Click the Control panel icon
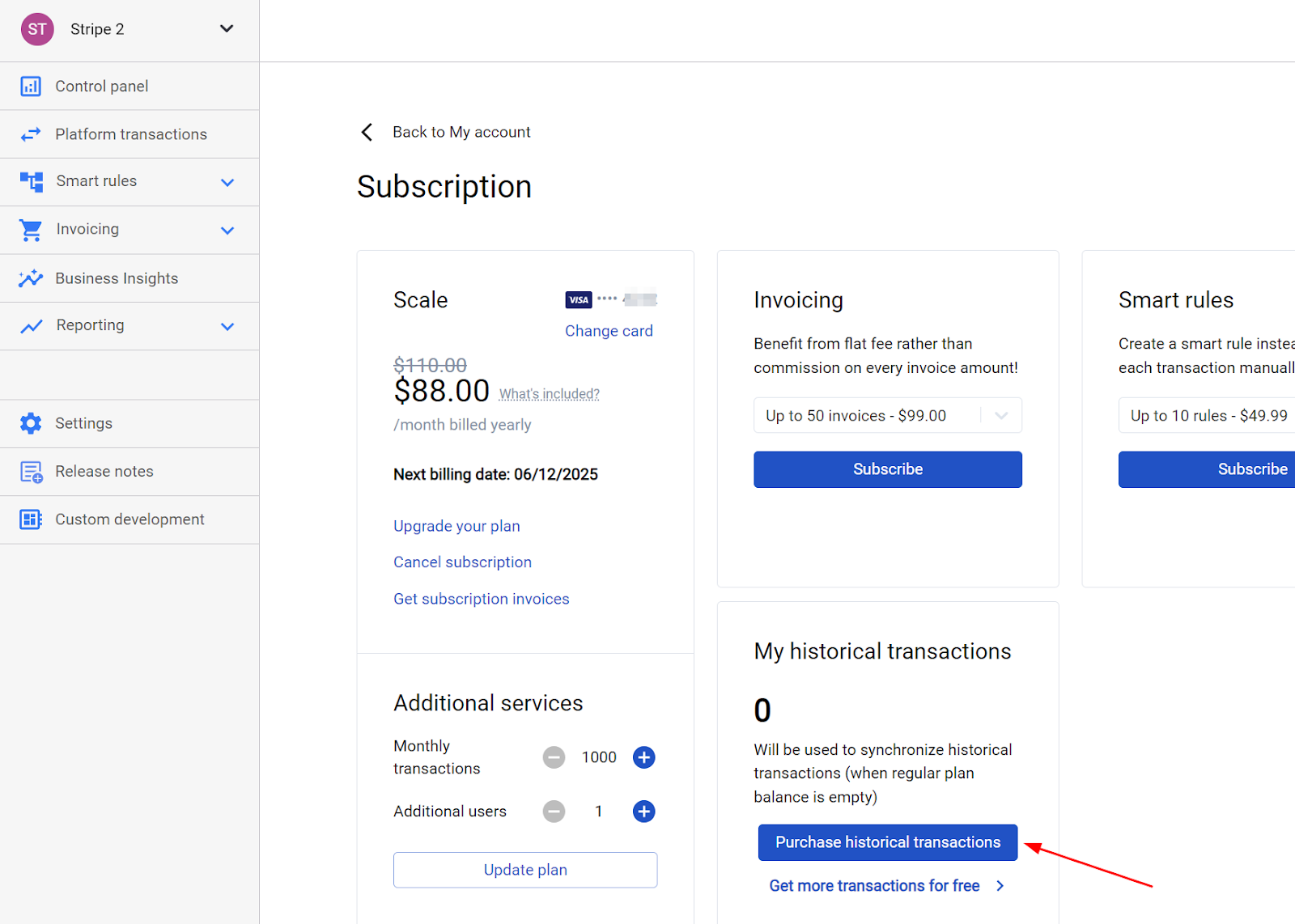The width and height of the screenshot is (1295, 924). (31, 87)
